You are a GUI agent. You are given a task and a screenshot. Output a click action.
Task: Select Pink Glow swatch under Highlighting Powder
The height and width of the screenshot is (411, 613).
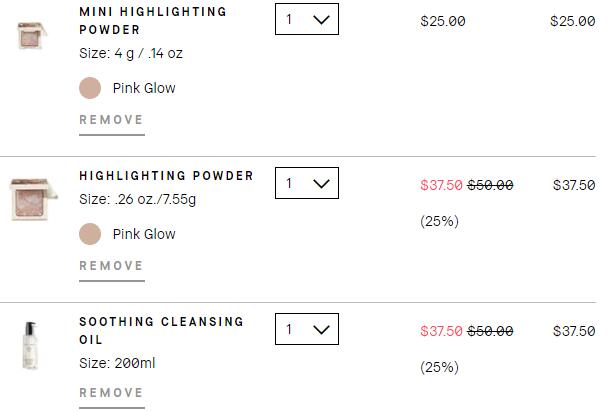[x=90, y=234]
